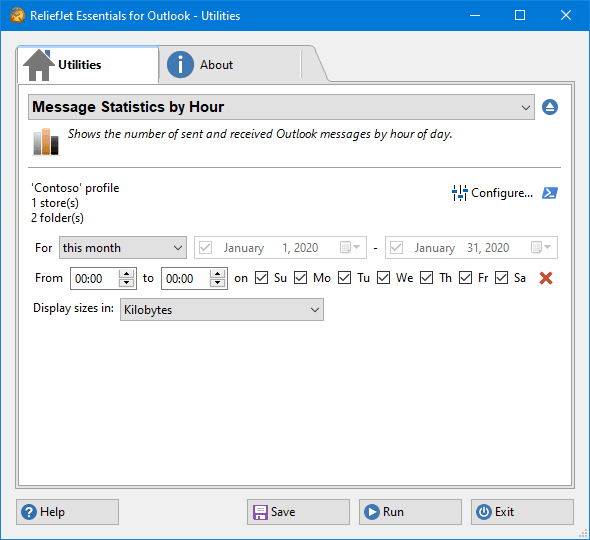Click the January 1, 2020 start date field
Image resolution: width=590 pixels, height=540 pixels.
[280, 248]
